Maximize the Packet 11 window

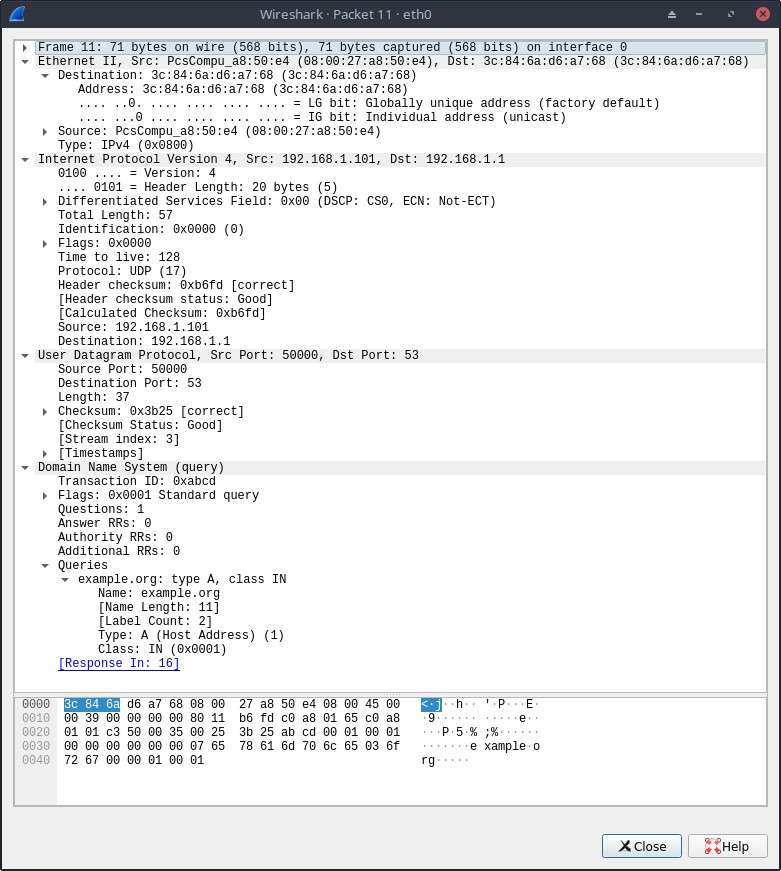point(731,14)
